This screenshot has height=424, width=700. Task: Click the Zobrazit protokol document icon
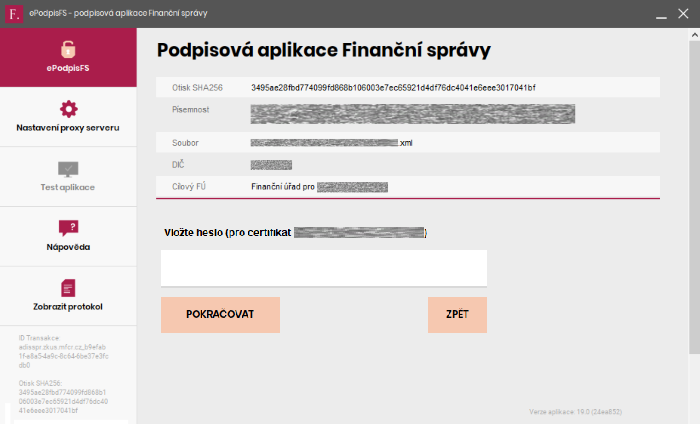[68, 288]
